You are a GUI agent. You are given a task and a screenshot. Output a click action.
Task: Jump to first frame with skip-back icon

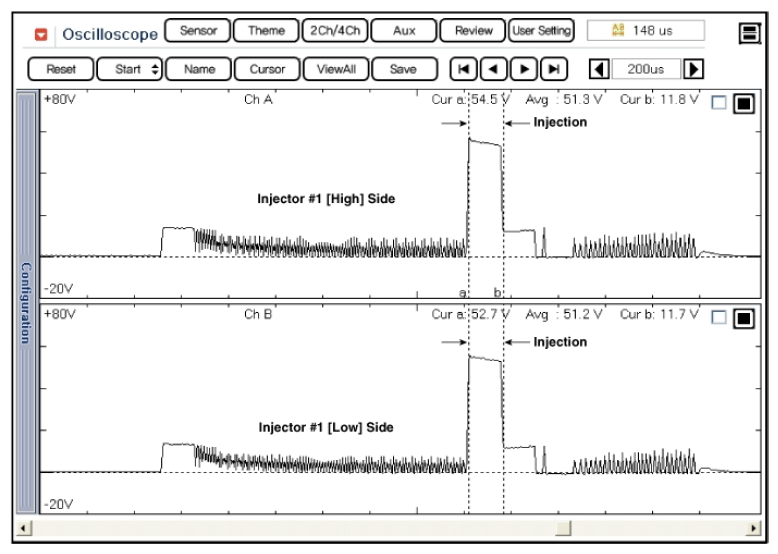click(463, 69)
